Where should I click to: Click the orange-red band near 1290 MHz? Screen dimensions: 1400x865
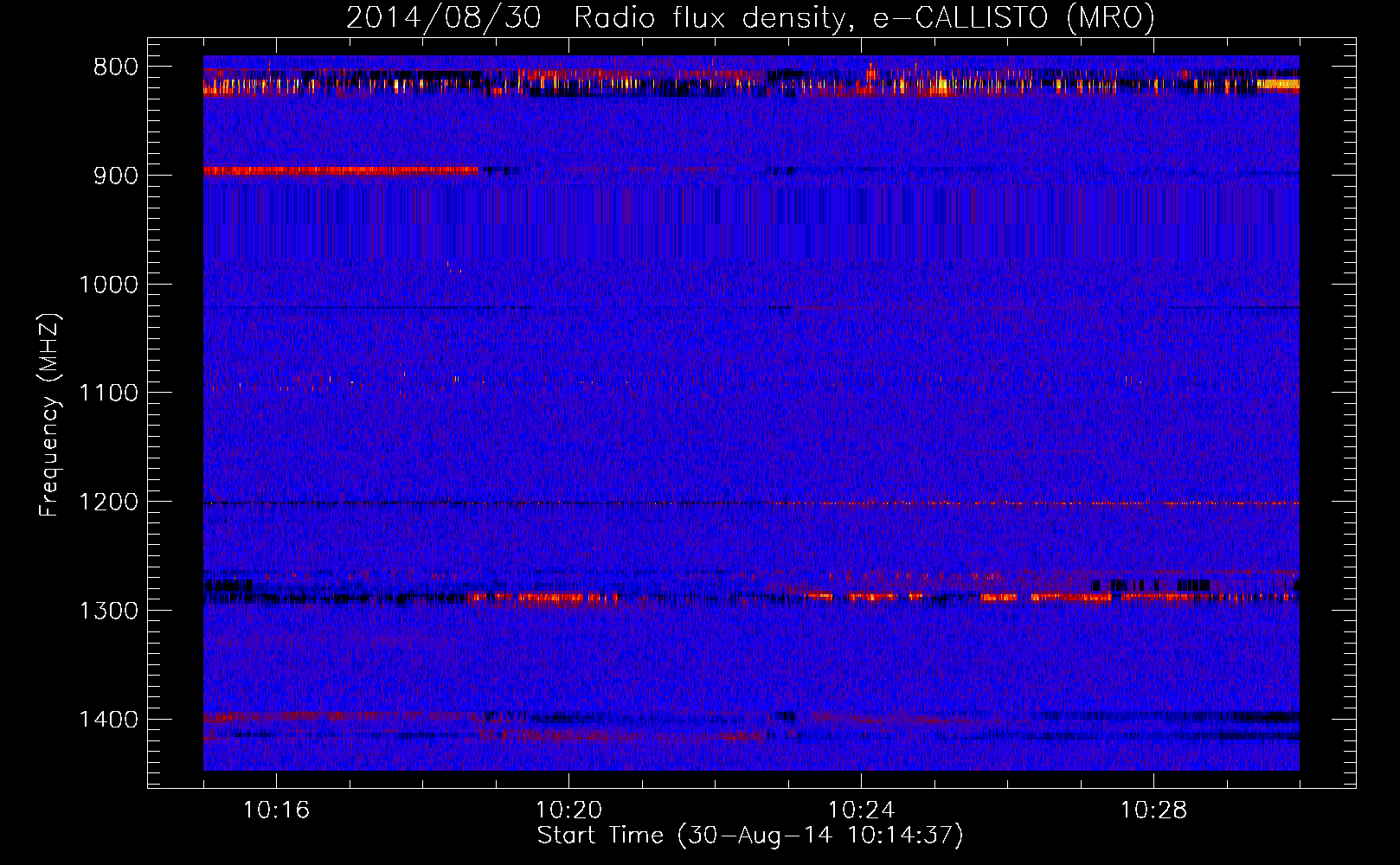coord(883,597)
